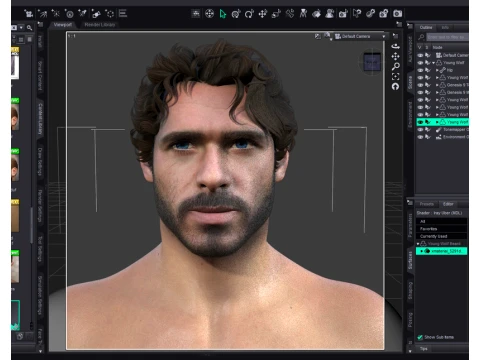Switch to the Editor tab in Surfaces

(x=448, y=204)
